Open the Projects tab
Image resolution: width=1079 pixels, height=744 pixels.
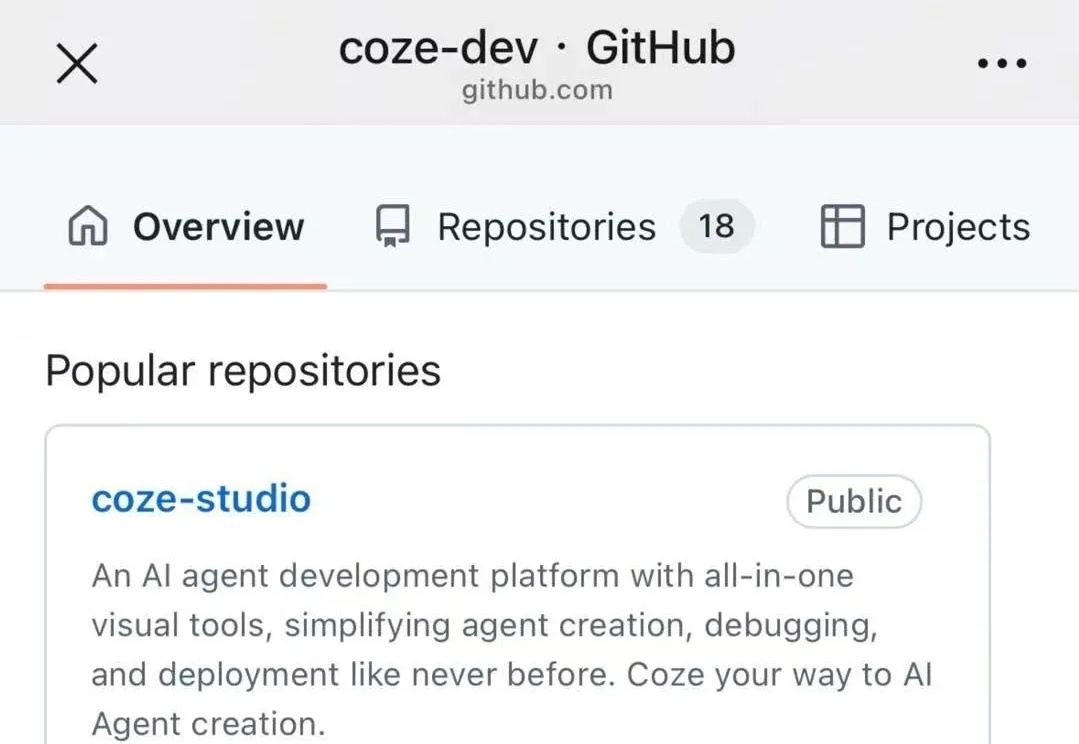click(926, 226)
